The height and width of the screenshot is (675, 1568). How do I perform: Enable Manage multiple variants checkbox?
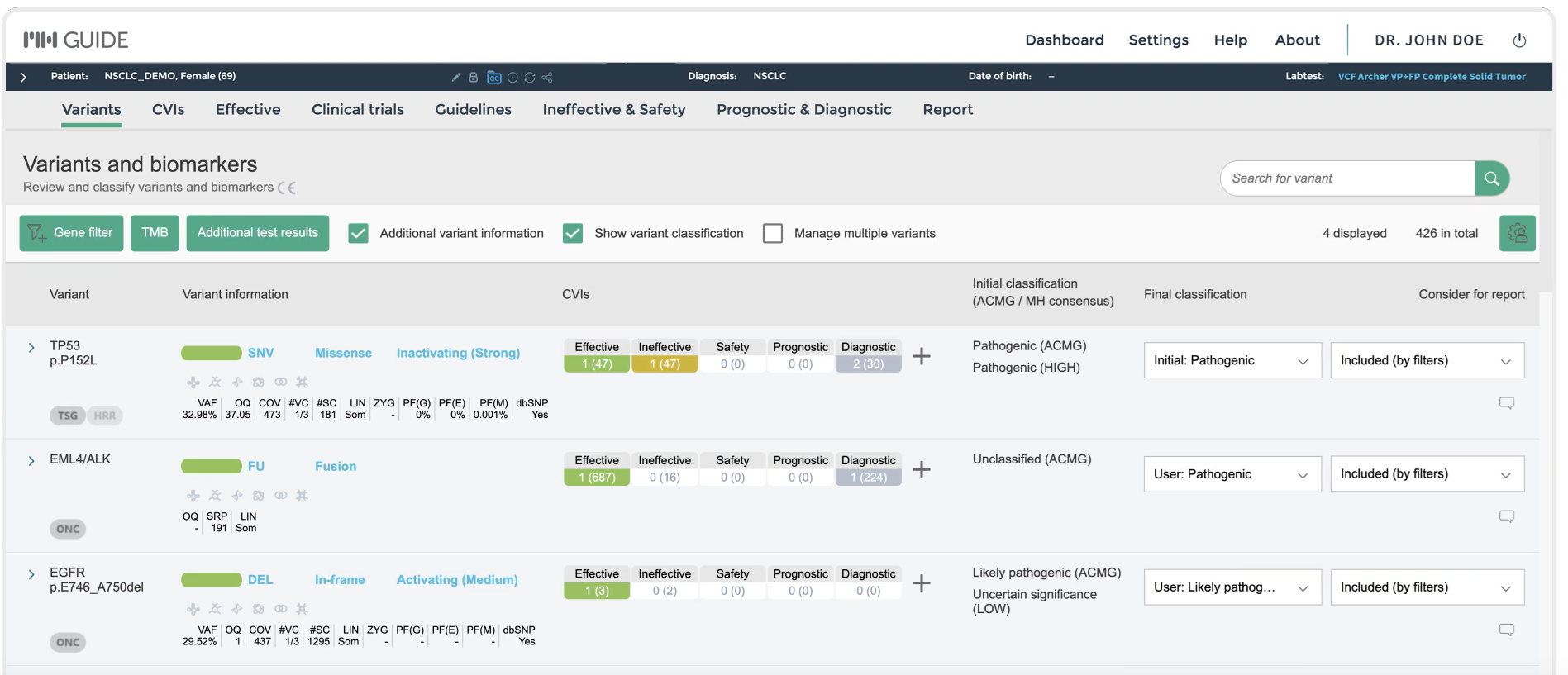[x=773, y=233]
